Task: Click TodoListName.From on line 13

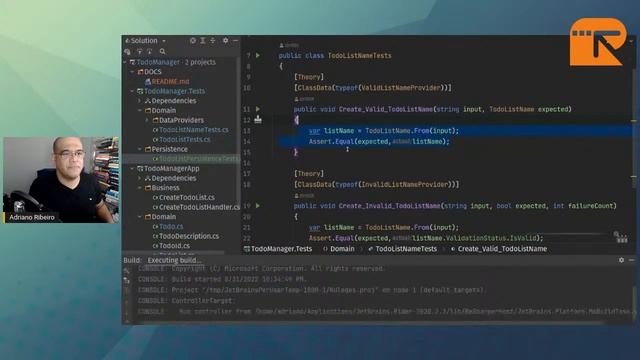Action: [x=396, y=131]
